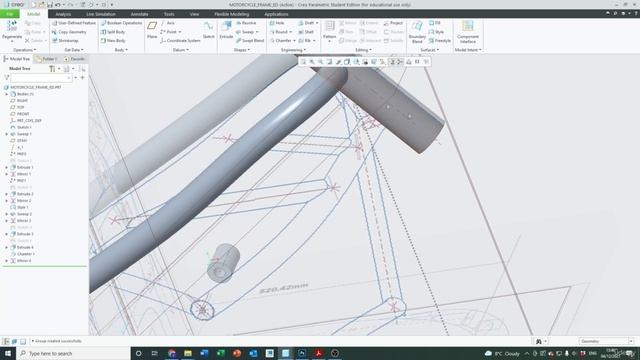Open the Annotate ribbon tab

tap(139, 14)
